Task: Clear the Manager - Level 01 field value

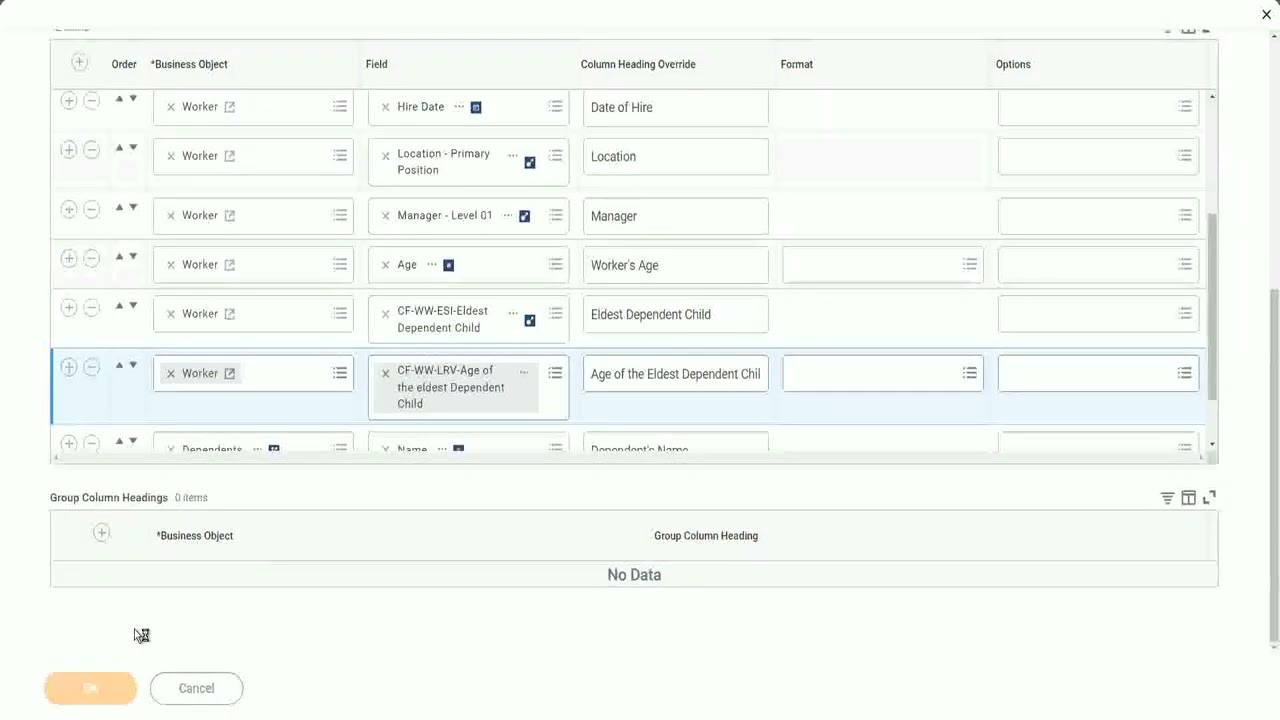Action: point(386,216)
